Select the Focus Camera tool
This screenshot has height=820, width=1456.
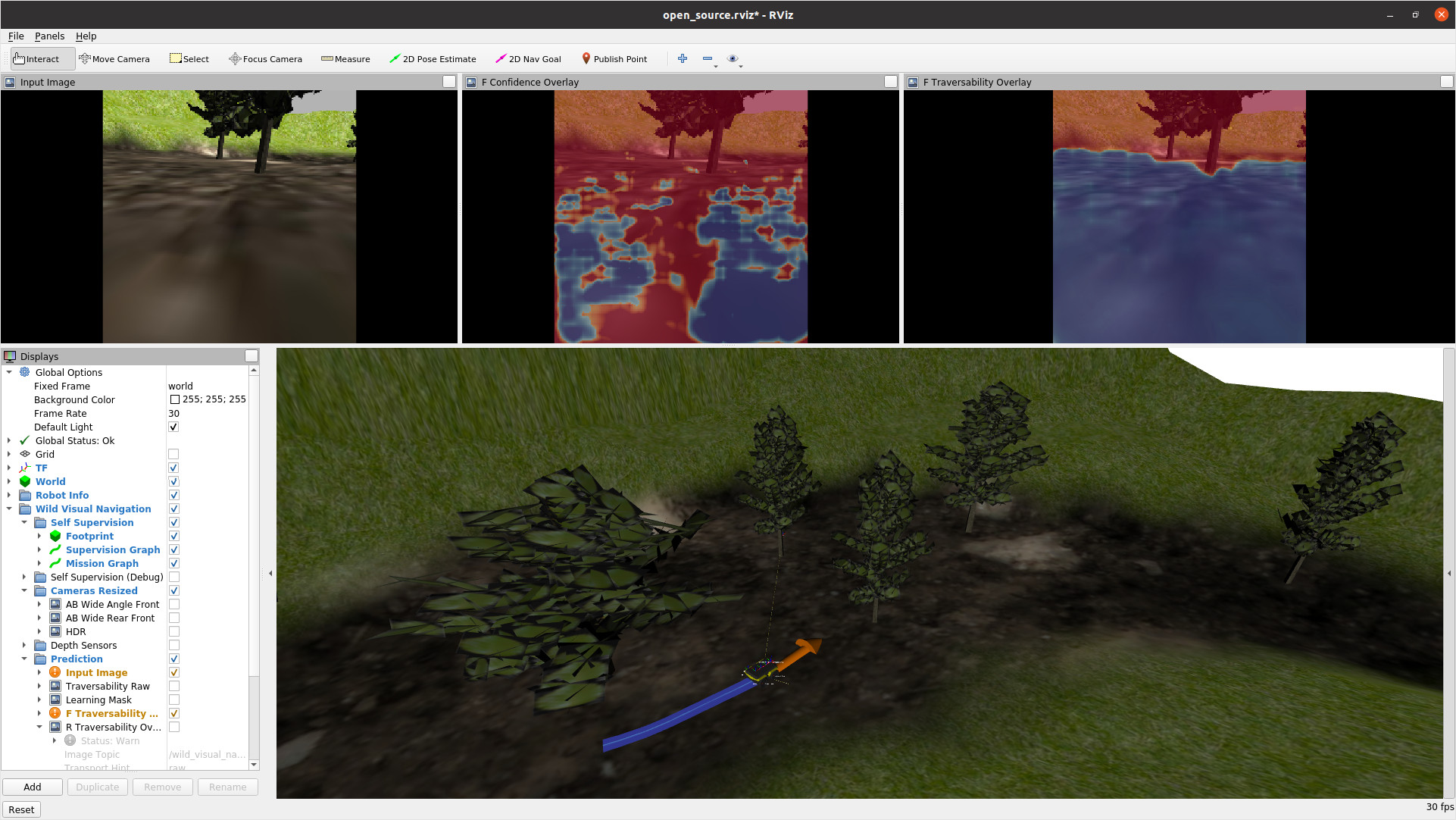(x=265, y=59)
